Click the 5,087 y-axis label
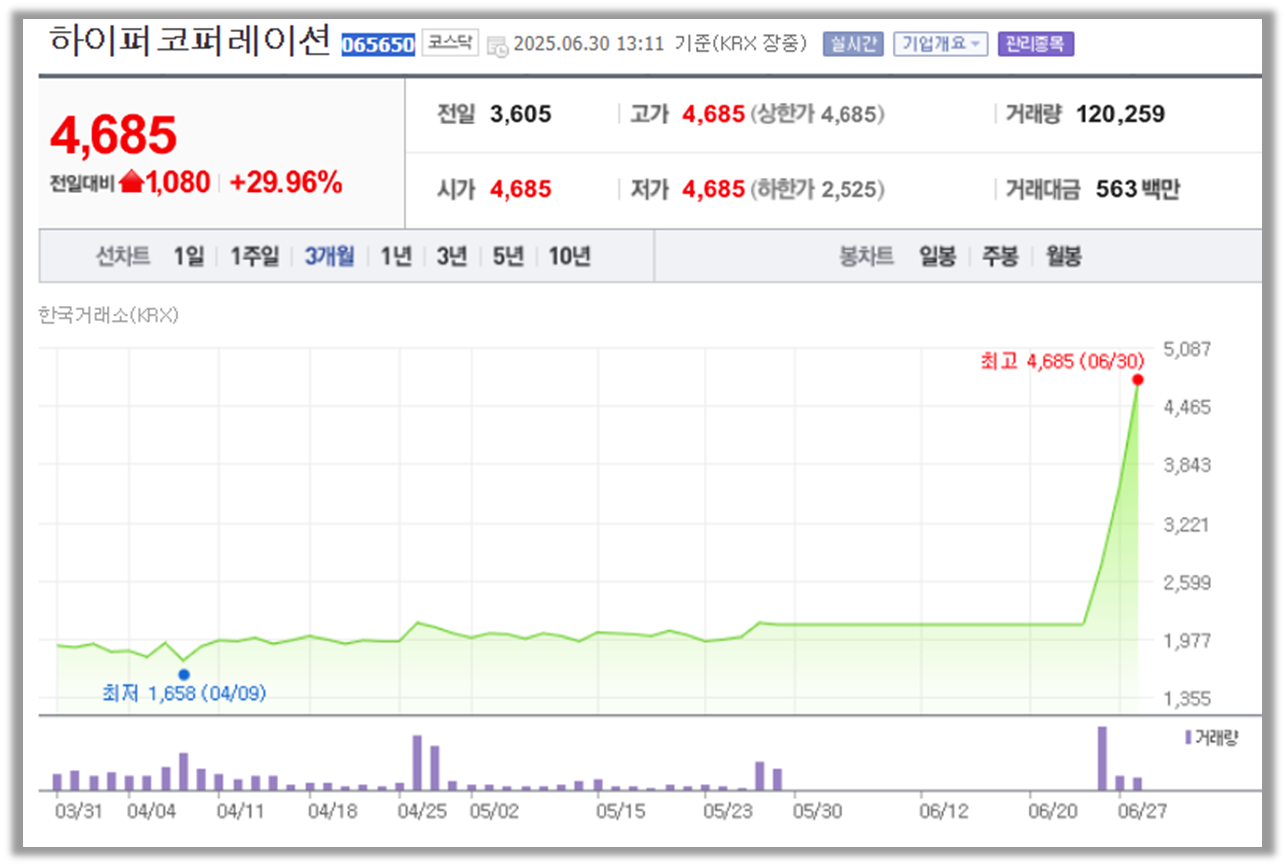The image size is (1285, 866). 1185,349
